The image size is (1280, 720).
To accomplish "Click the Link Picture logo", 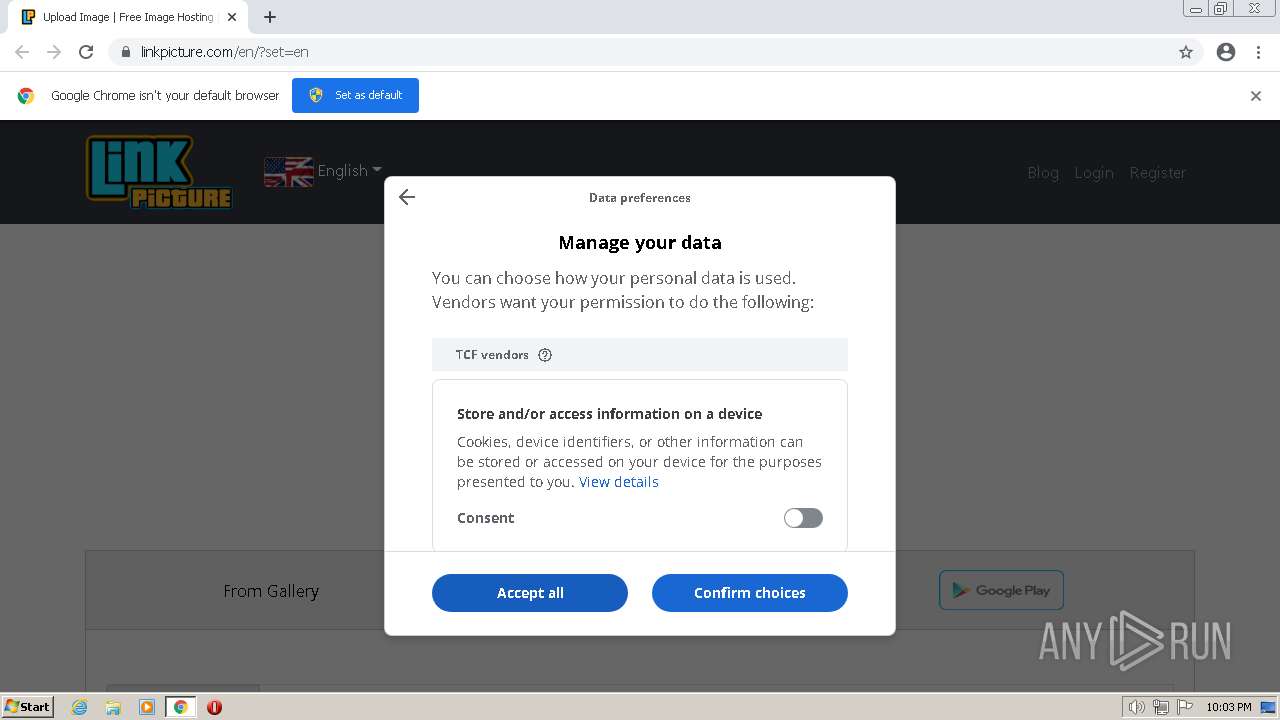I will click(158, 172).
